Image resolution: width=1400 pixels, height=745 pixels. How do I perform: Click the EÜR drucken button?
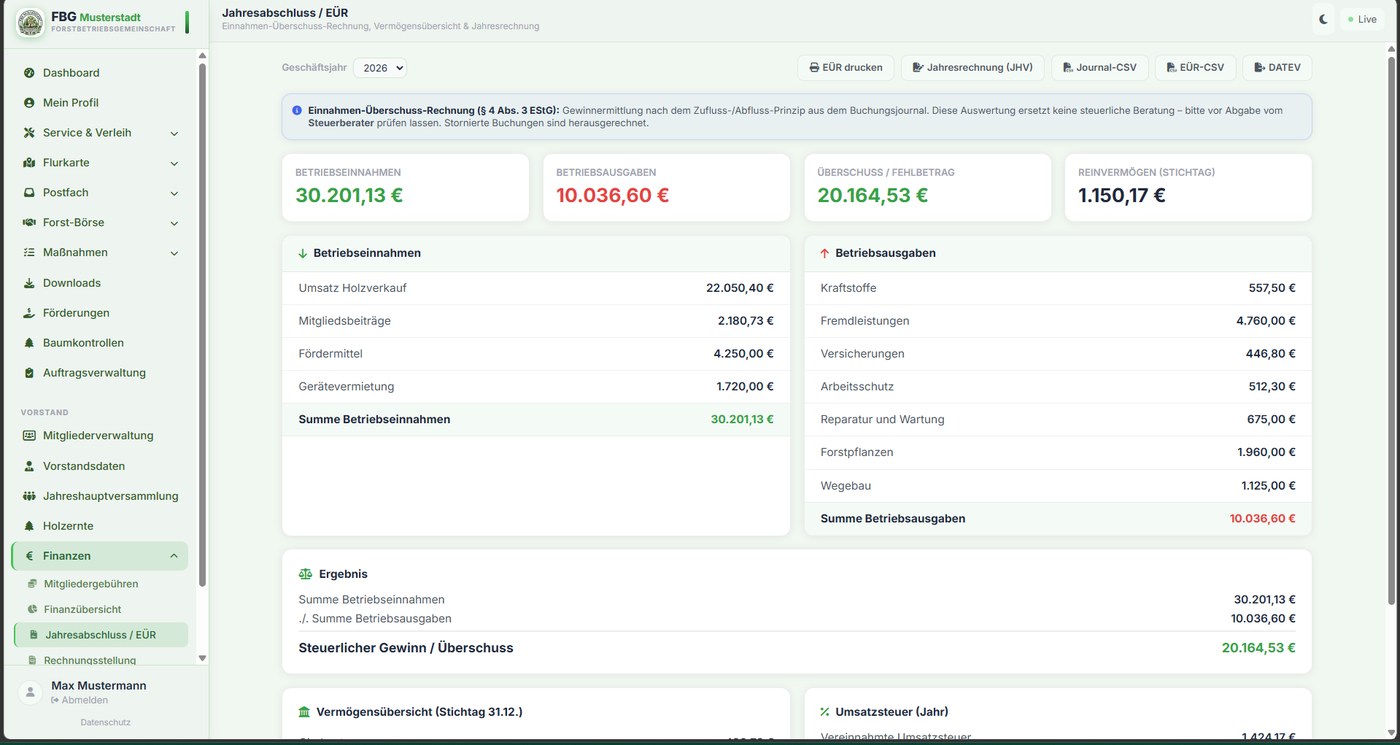click(x=846, y=68)
